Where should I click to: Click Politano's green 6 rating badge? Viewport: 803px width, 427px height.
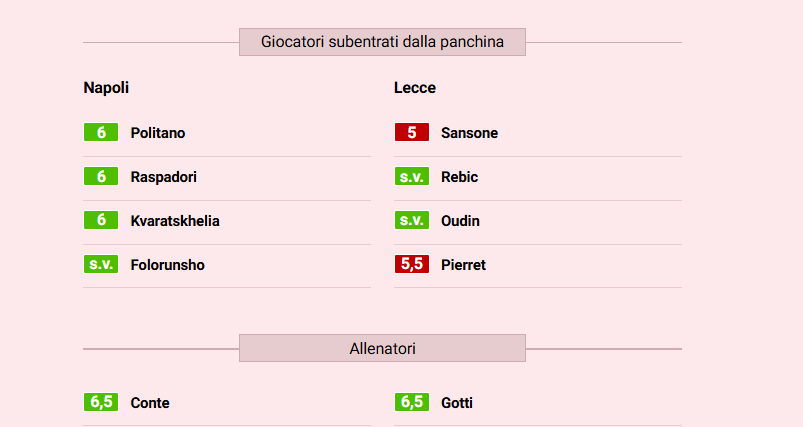coord(101,133)
